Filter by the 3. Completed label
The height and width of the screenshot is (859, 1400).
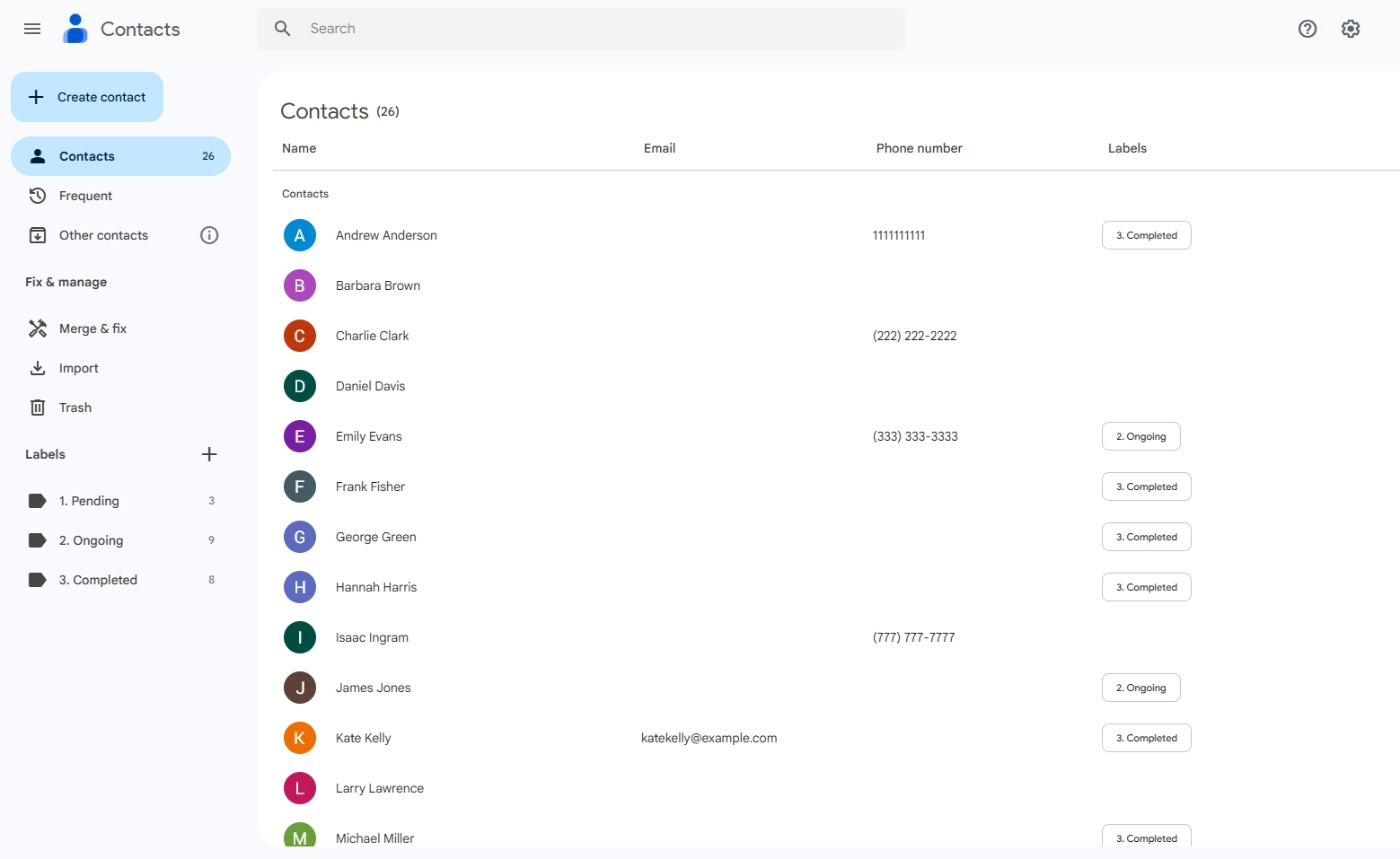[x=120, y=580]
